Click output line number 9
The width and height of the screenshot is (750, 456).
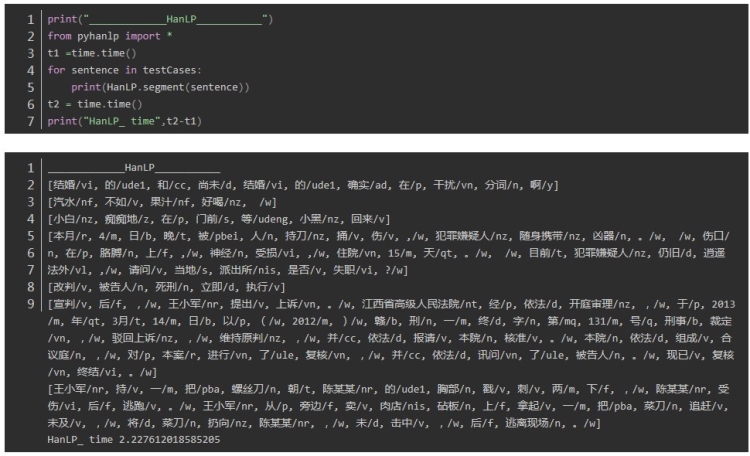tap(31, 304)
